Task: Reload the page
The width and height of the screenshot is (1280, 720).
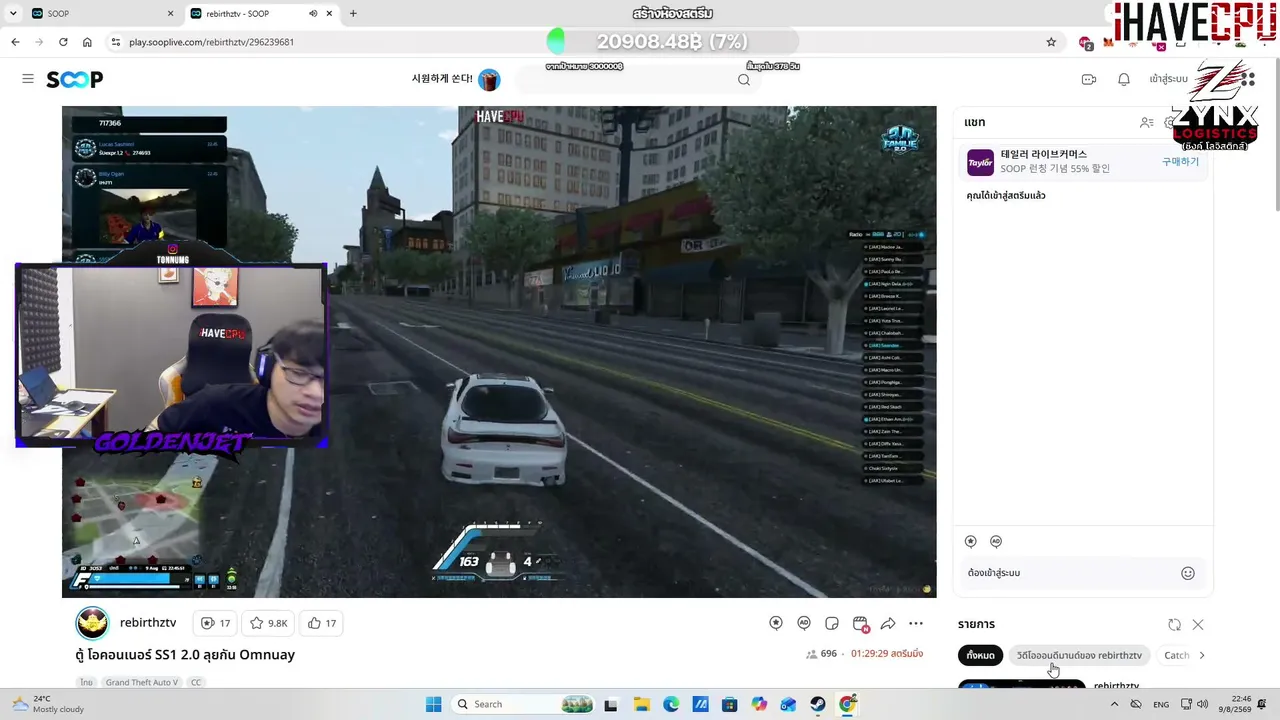Action: (x=63, y=42)
